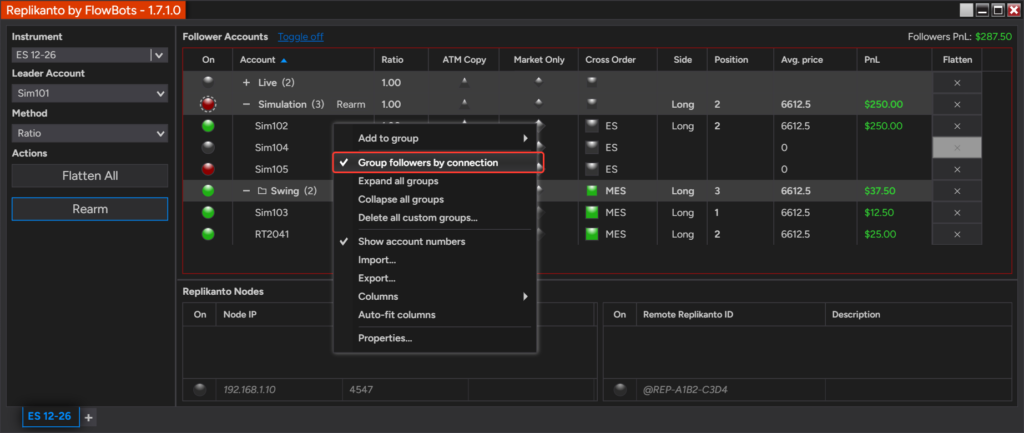The width and height of the screenshot is (1024, 433).
Task: Collapse the Simulation group minus sign
Action: coord(246,104)
